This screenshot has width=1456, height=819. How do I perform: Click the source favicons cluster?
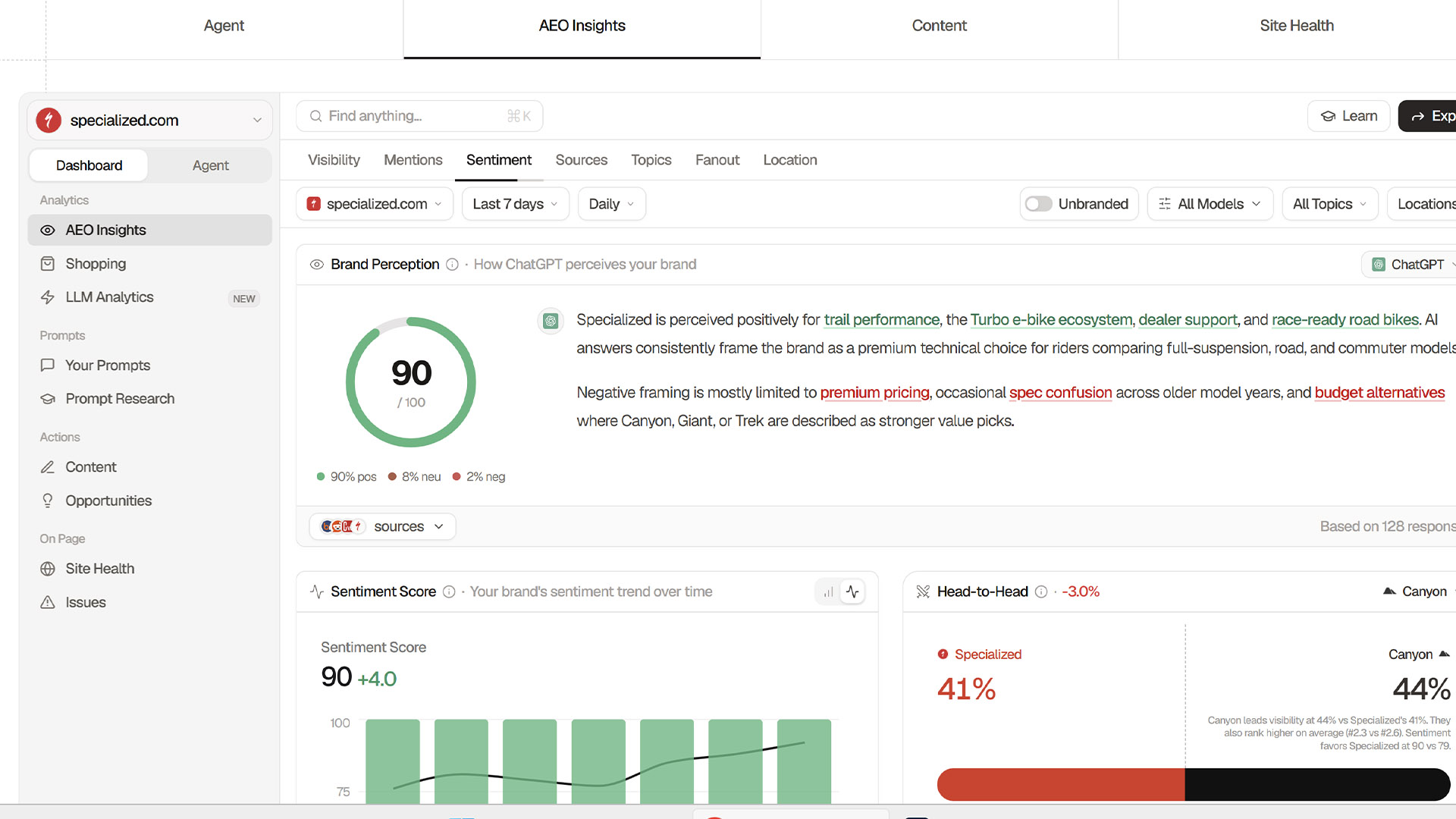click(343, 526)
